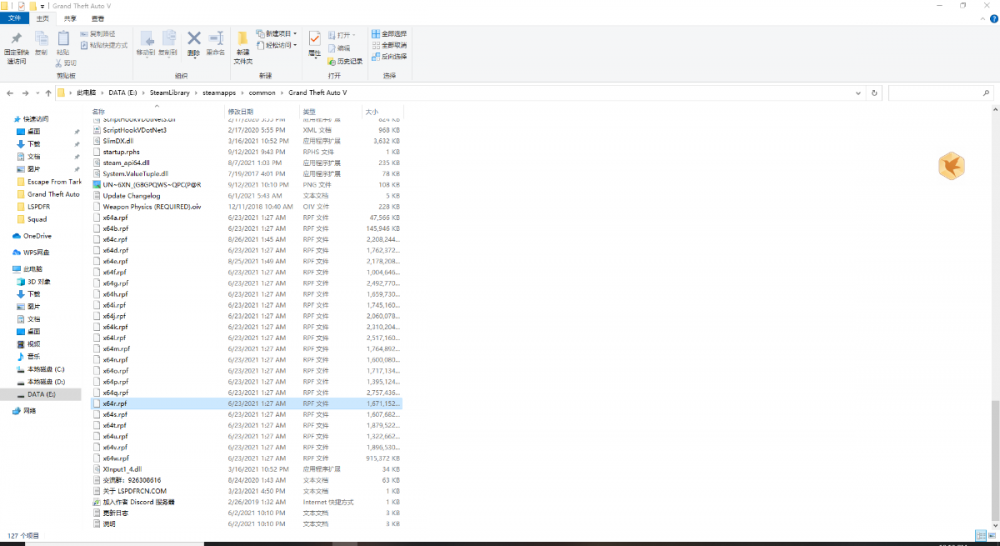Screen dimensions: 1000x546
Task: Click the 复制到 (copy to) icon
Action: click(168, 39)
